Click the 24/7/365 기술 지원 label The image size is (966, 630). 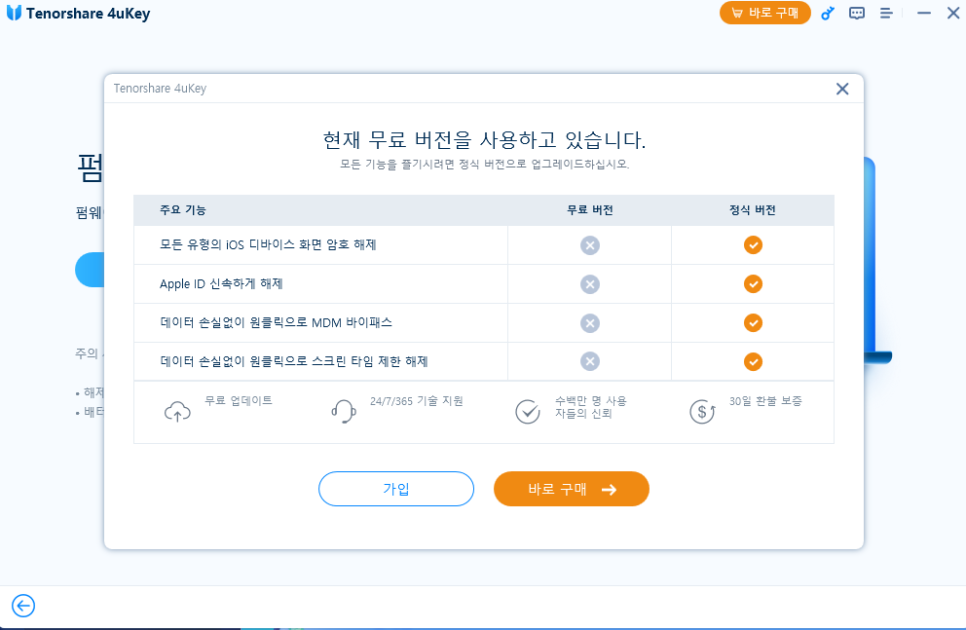[416, 401]
